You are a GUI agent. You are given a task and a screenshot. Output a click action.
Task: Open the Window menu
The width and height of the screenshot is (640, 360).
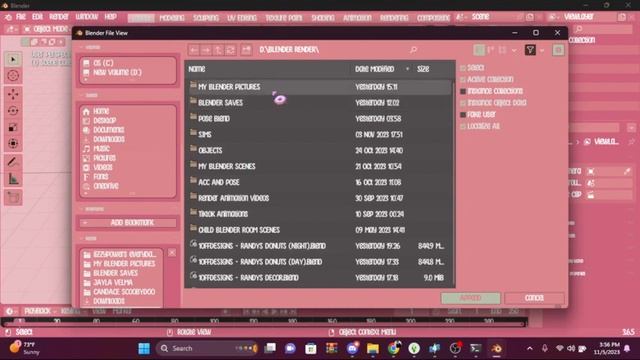[x=87, y=17]
